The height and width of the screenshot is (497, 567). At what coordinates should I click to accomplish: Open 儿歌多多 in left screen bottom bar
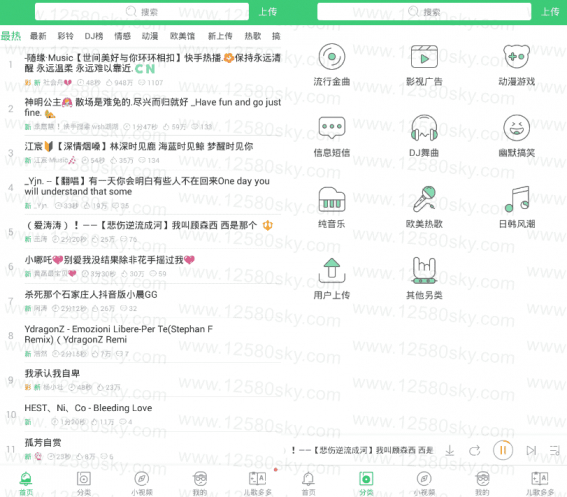(x=257, y=484)
